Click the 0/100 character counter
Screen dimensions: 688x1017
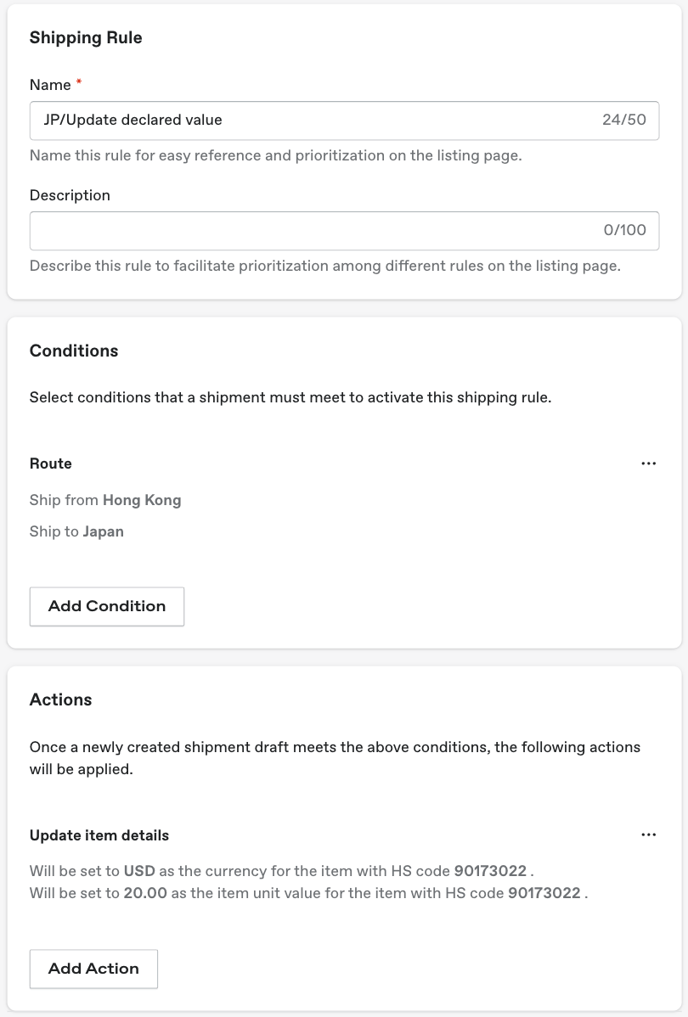pyautogui.click(x=624, y=230)
